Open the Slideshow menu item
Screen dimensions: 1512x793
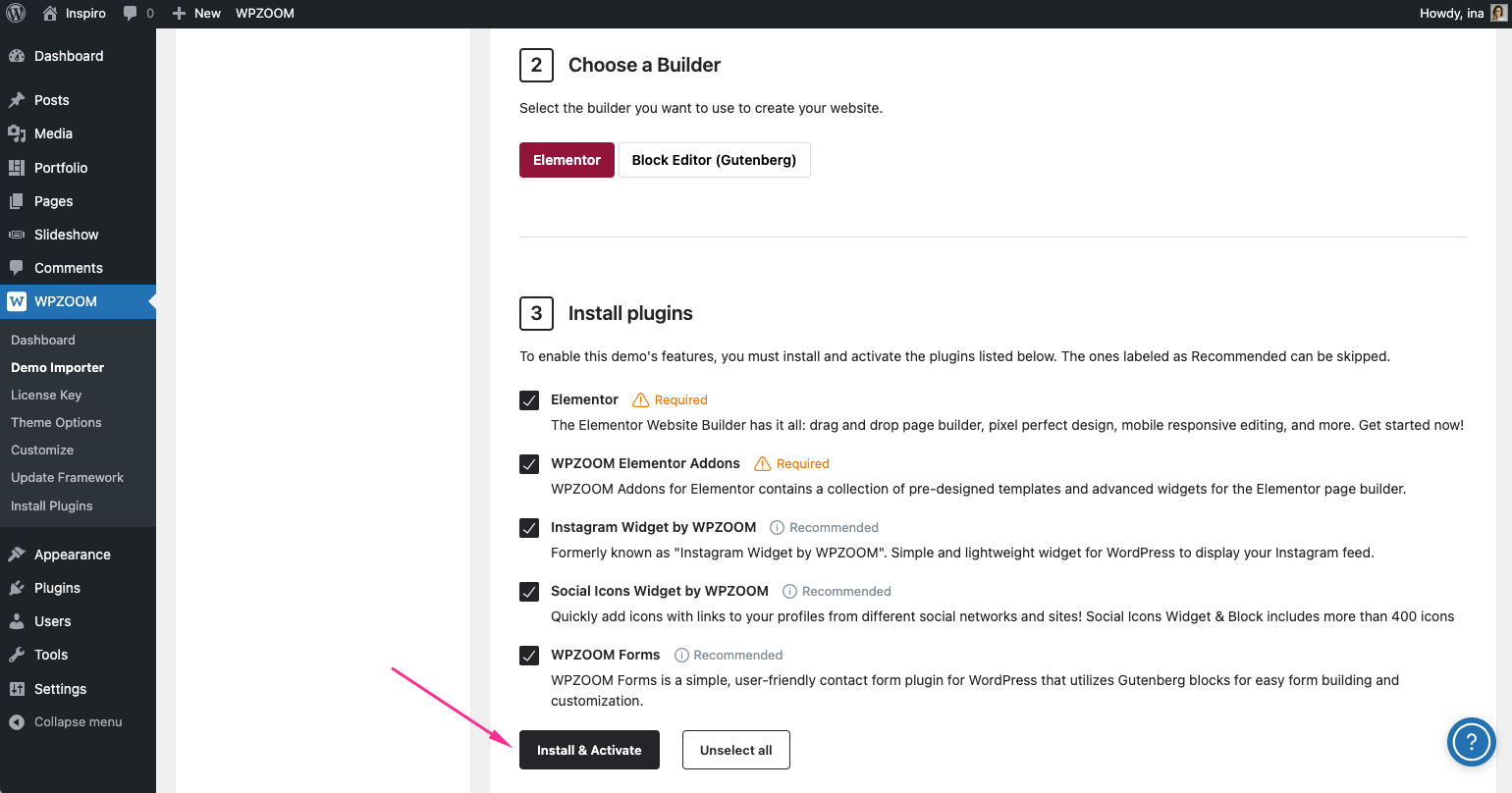pos(67,235)
